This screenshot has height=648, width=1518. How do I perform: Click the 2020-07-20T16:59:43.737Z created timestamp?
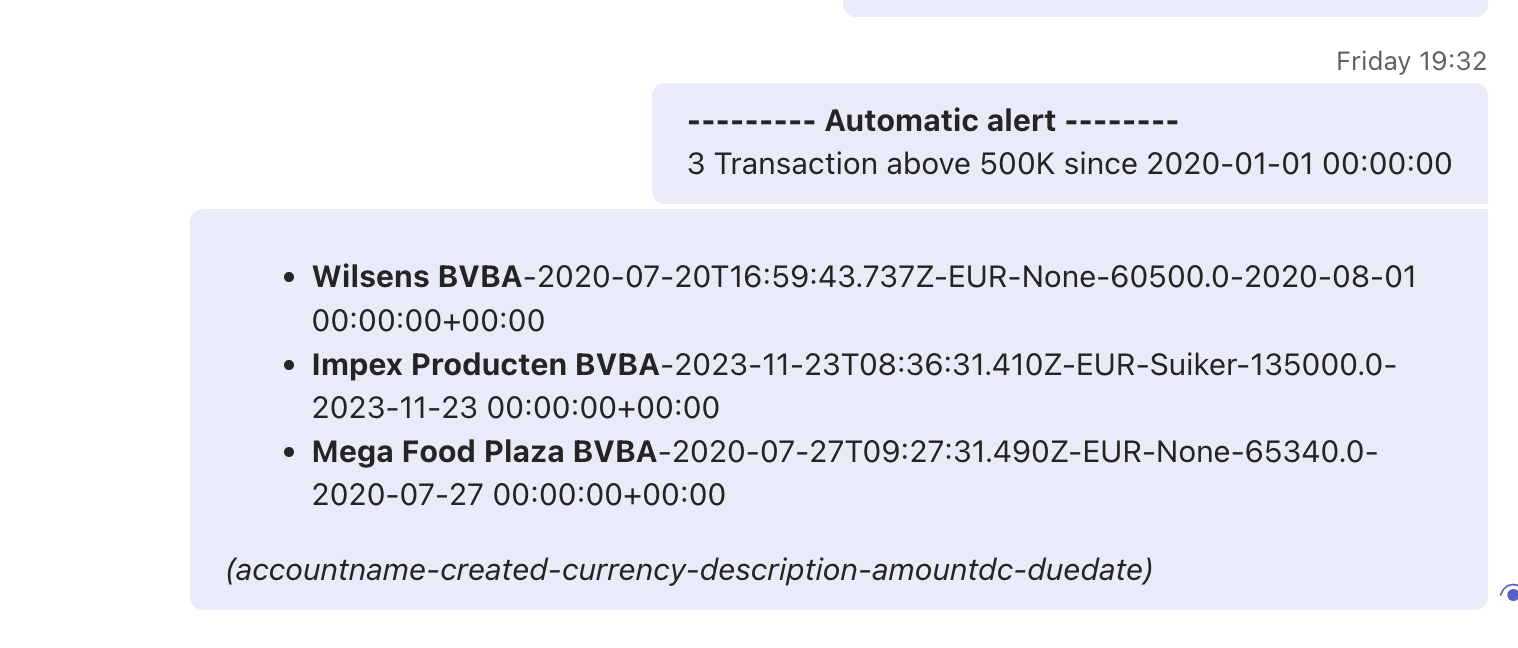click(x=735, y=277)
